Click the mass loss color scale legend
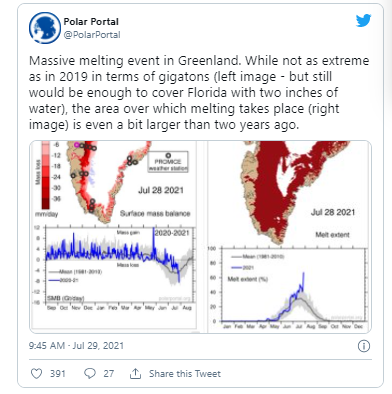This screenshot has height=394, width=392. pyautogui.click(x=47, y=178)
